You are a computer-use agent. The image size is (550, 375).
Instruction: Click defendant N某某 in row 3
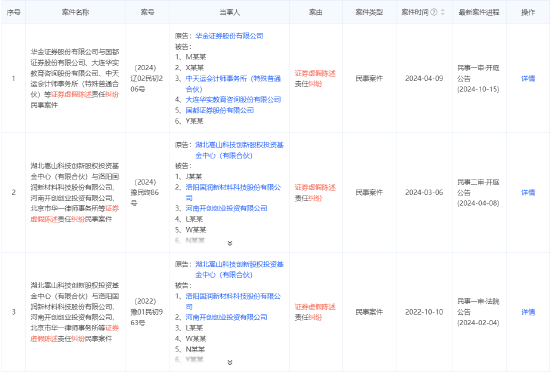pyautogui.click(x=195, y=349)
